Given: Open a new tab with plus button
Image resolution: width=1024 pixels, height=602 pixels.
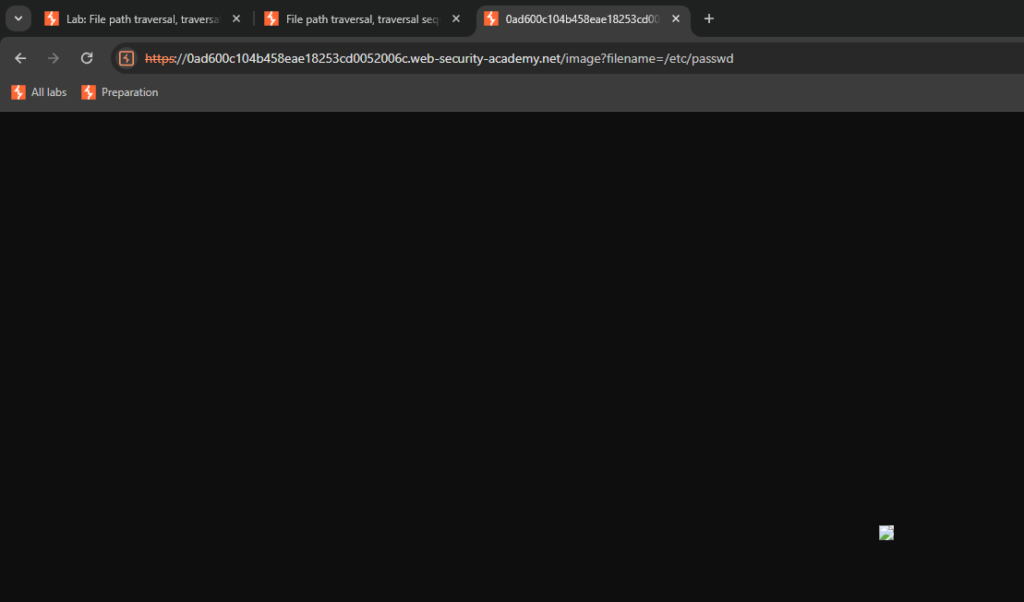Looking at the screenshot, I should coord(709,19).
